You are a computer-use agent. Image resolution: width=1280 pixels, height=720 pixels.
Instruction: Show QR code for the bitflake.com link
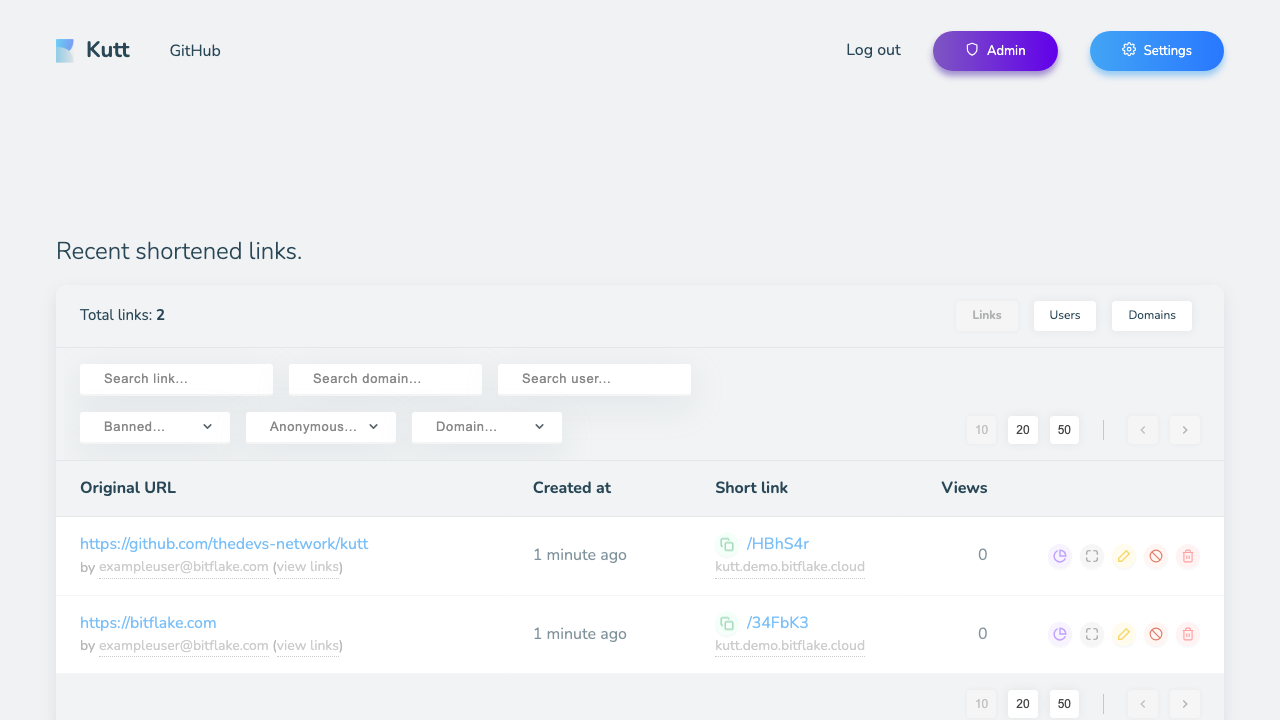click(1092, 634)
